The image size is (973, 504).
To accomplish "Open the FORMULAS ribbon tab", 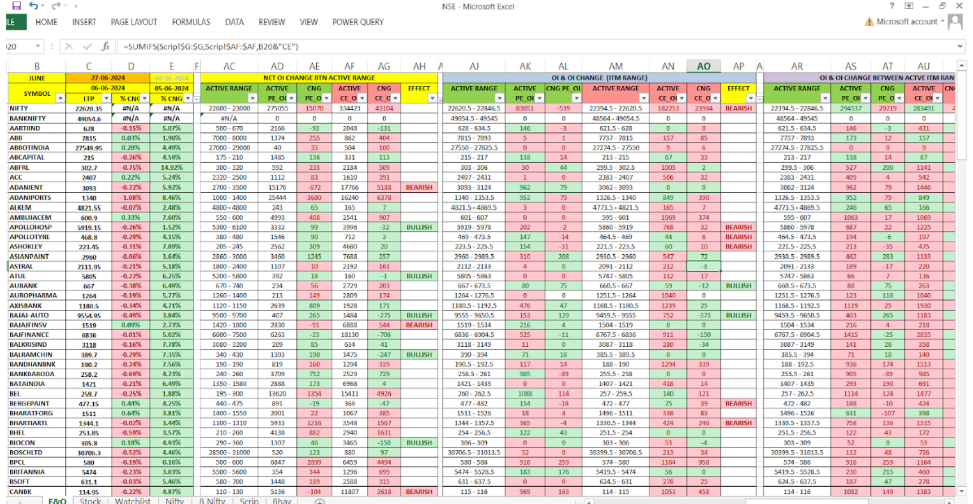I will click(x=191, y=21).
